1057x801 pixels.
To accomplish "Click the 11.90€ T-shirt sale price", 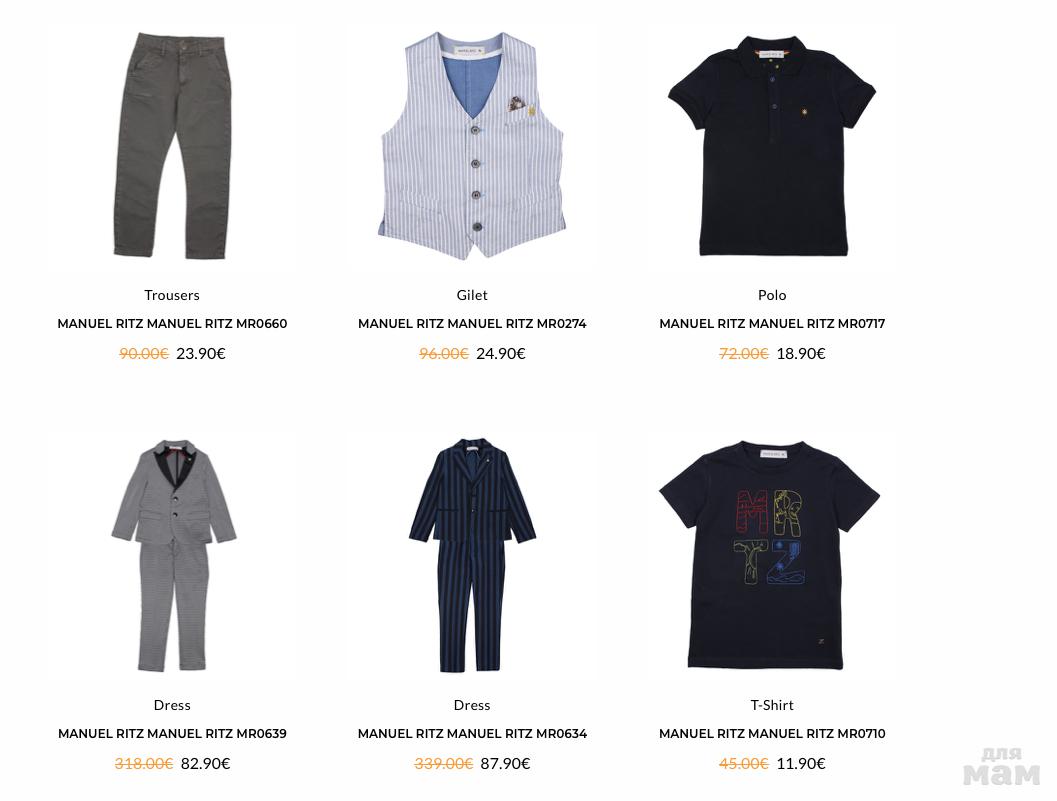I will (801, 763).
